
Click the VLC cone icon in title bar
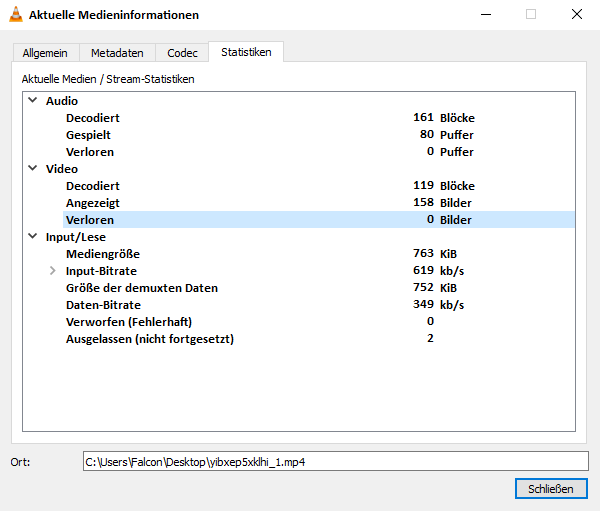tap(14, 15)
